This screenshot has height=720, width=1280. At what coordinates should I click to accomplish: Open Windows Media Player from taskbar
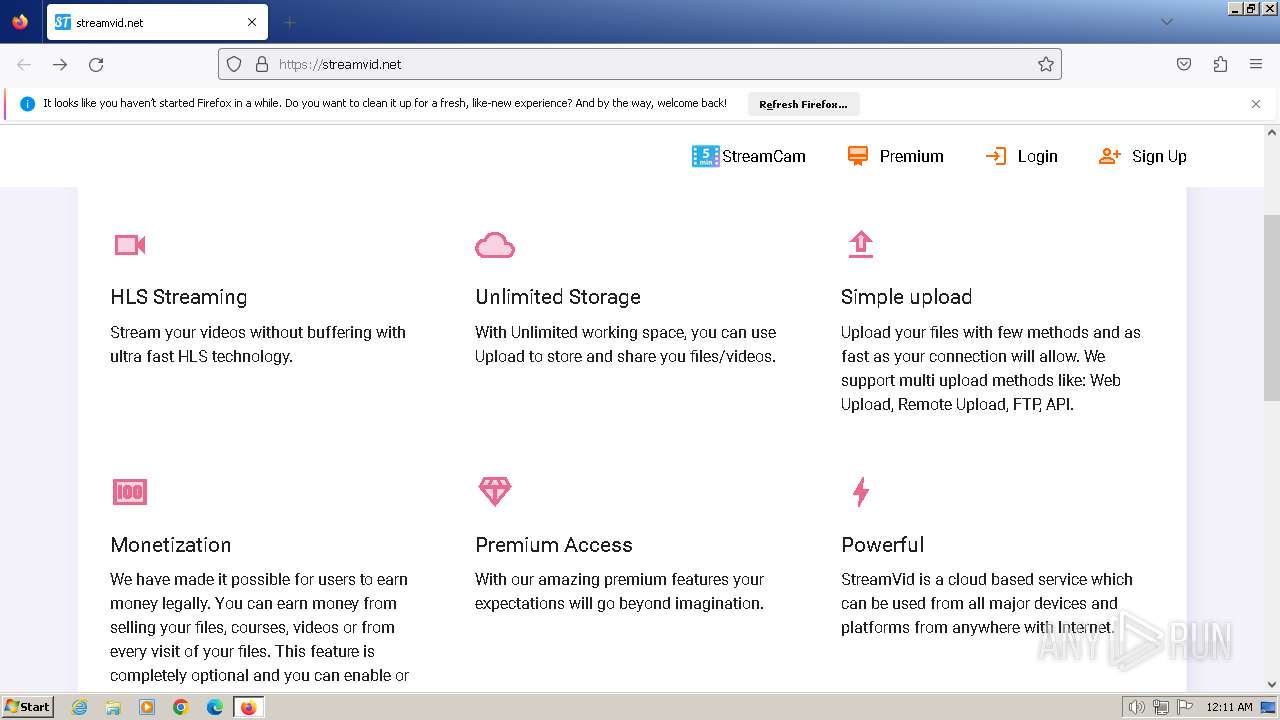pyautogui.click(x=147, y=707)
